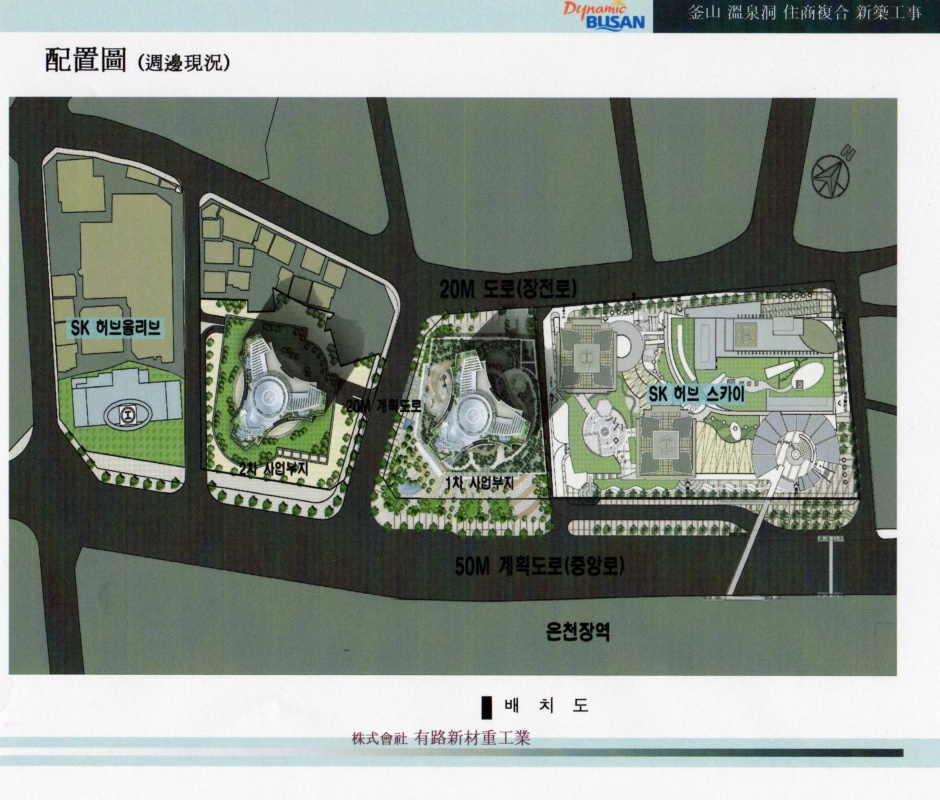
Task: Select the 배치도 caption text
Action: 547,705
